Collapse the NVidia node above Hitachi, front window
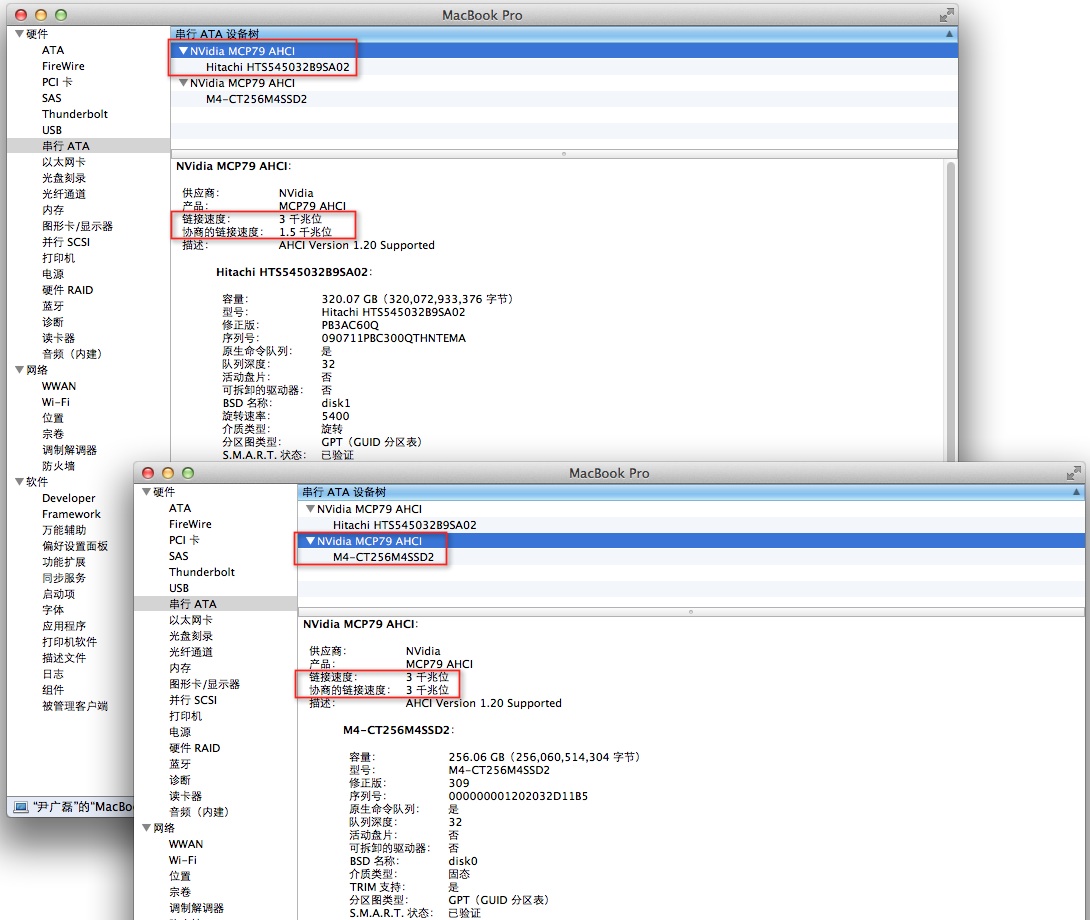Screen dimensions: 1090x920 (311, 509)
